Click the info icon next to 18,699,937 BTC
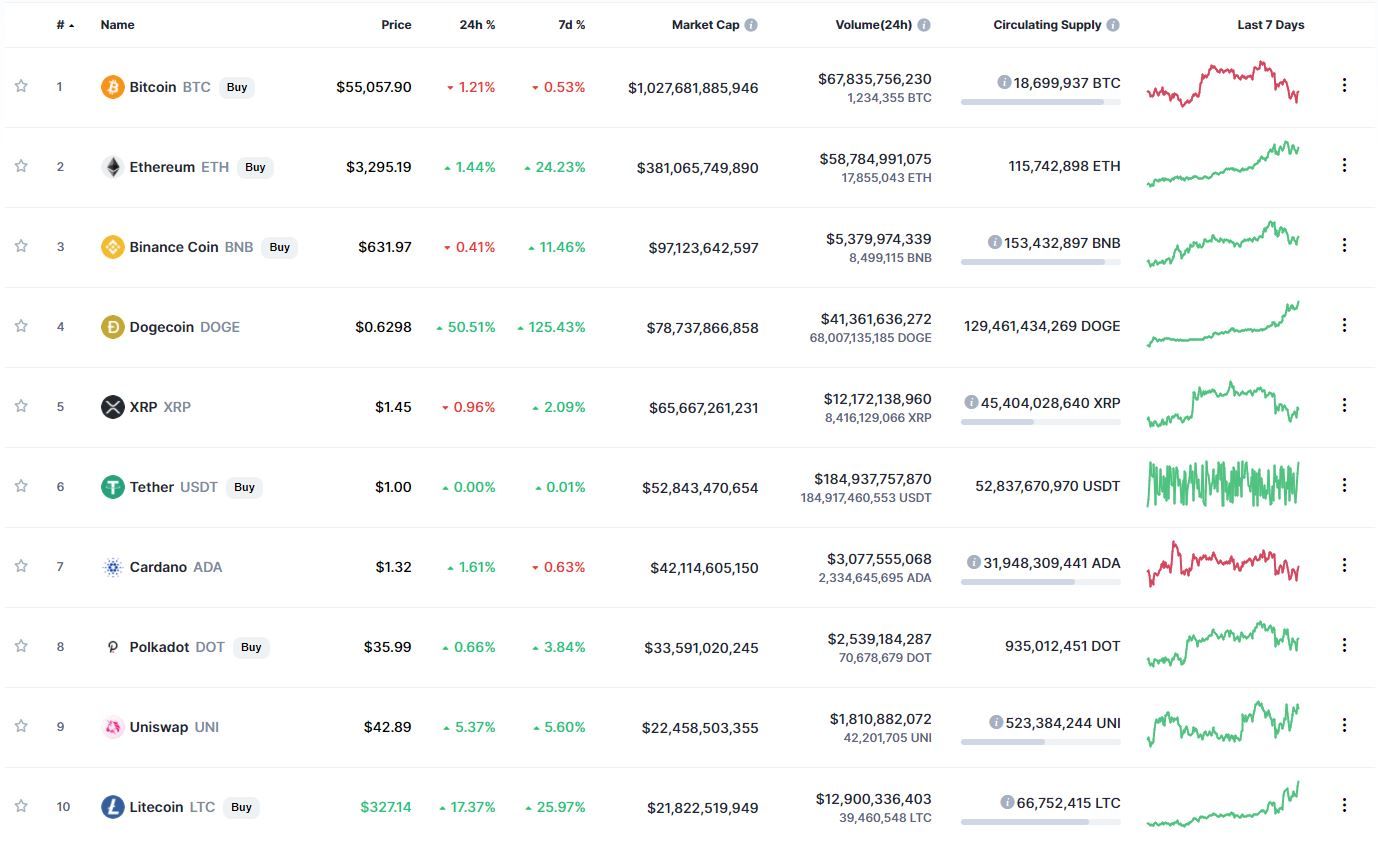Screen dimensions: 1378x845 (1004, 82)
